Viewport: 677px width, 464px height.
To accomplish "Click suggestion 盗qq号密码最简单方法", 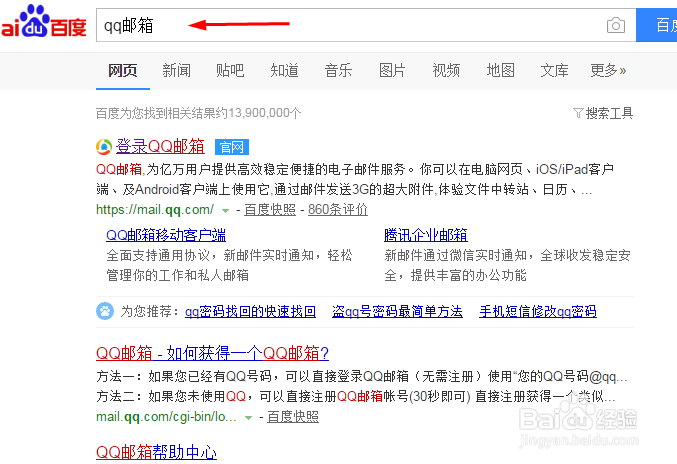I will (397, 311).
